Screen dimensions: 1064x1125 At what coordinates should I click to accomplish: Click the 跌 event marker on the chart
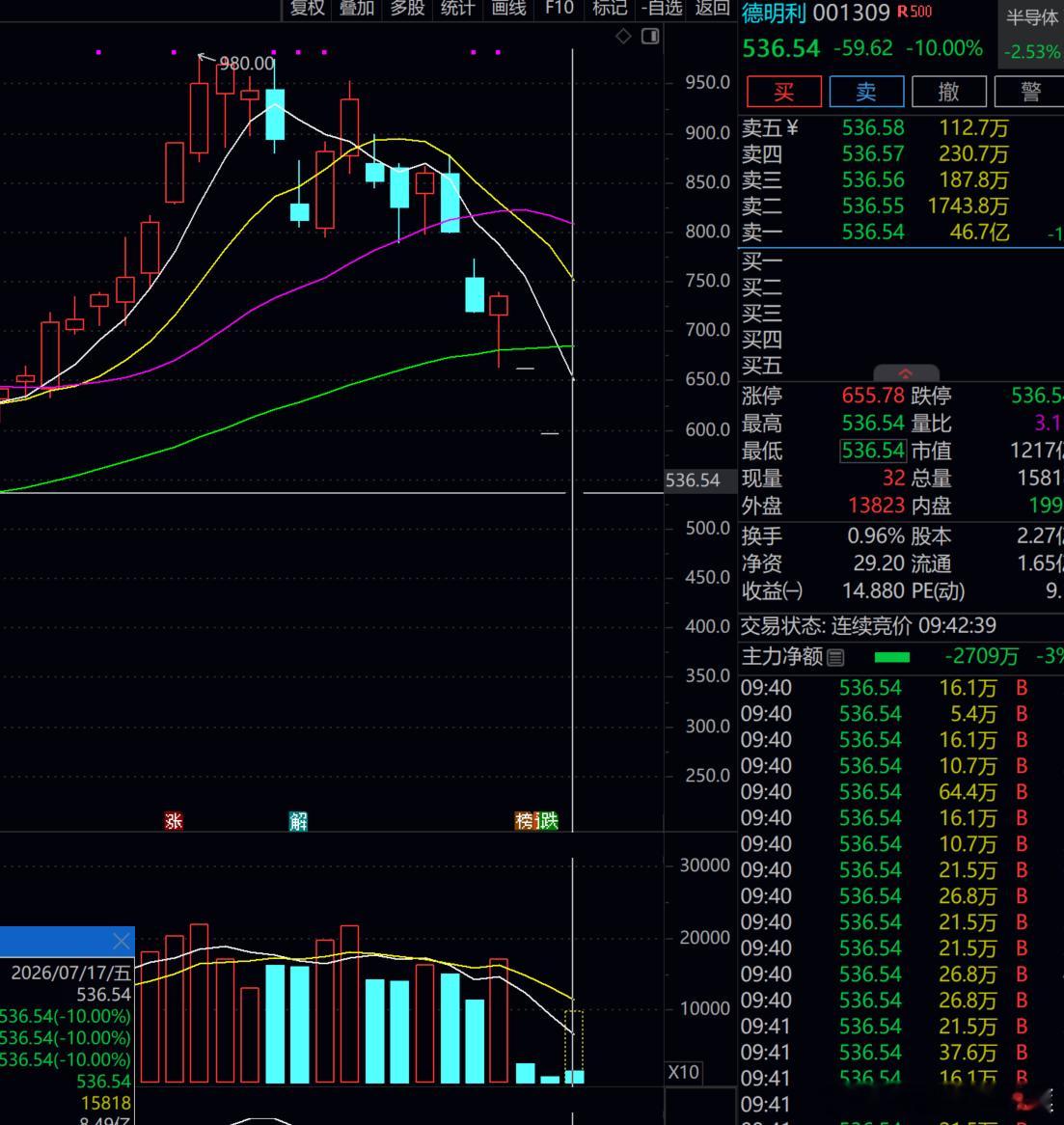(x=548, y=821)
